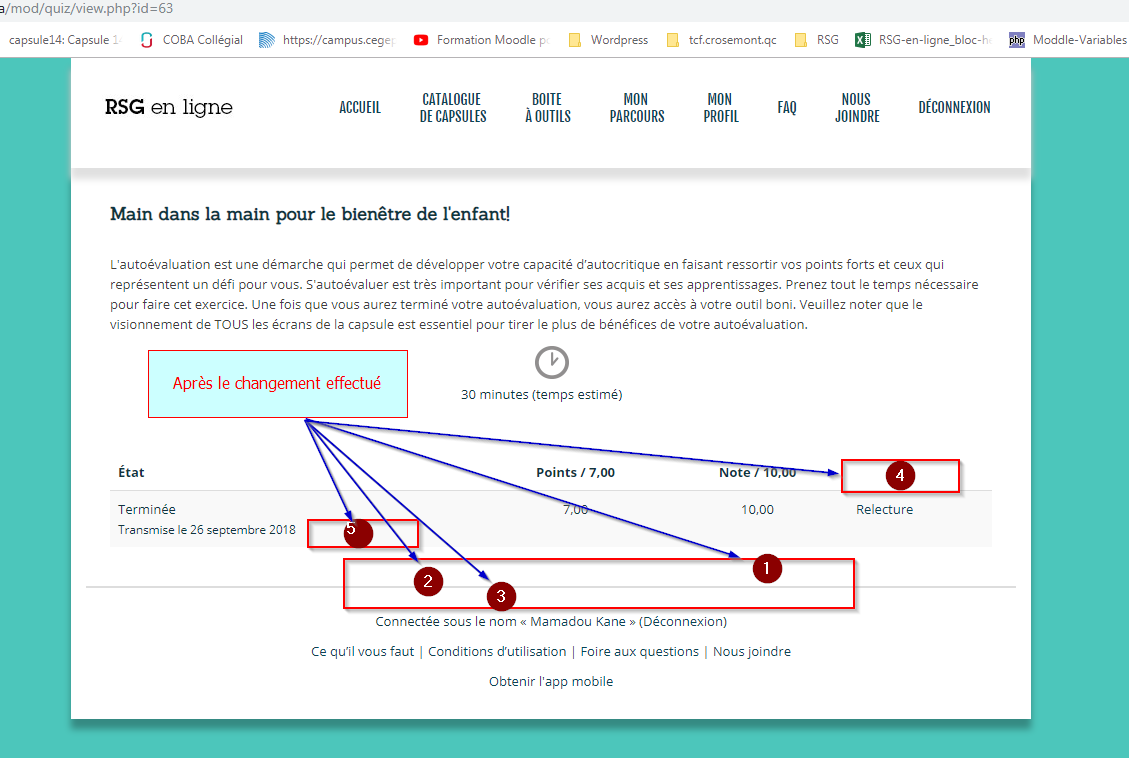
Task: Open Catalogue de capsules in navigation
Action: click(453, 108)
